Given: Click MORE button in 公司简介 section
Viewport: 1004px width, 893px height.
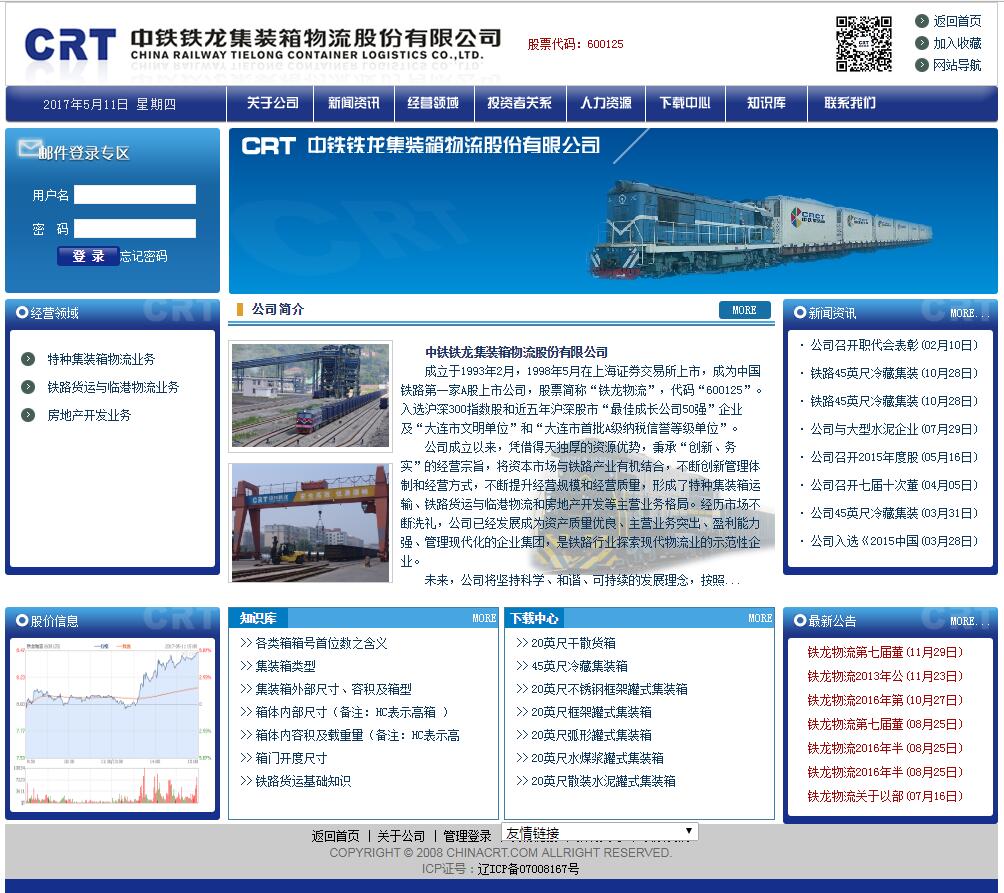Looking at the screenshot, I should coord(744,310).
